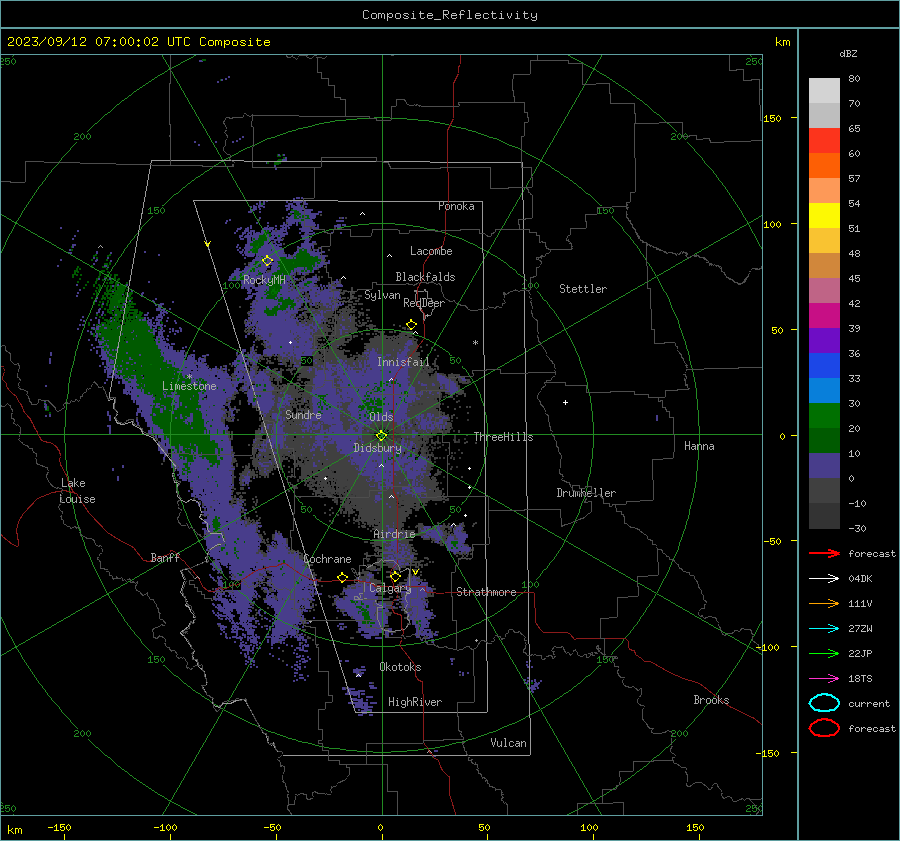Click the white asterisk marker east of Innisfail
Screen dimensions: 900x841
475,343
